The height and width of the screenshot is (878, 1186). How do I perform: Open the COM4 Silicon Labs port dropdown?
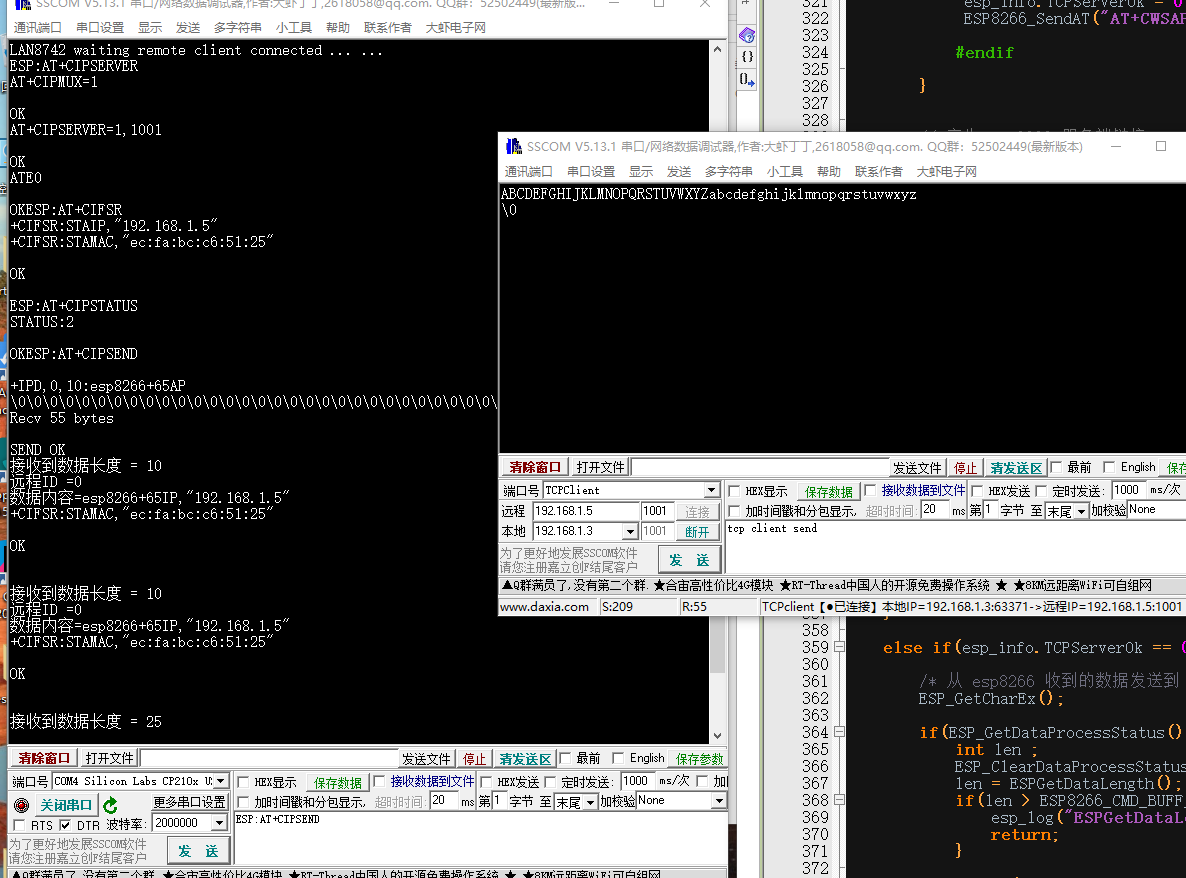coord(219,782)
